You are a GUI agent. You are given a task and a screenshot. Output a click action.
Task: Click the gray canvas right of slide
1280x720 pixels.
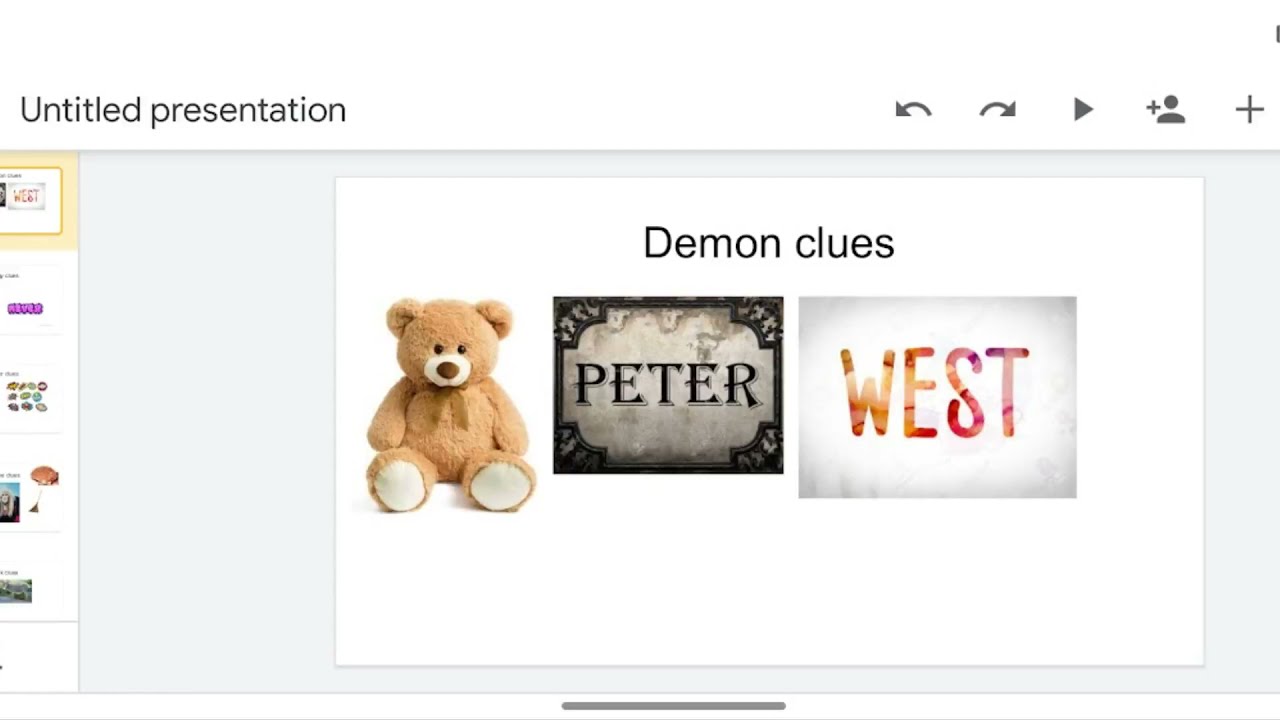tap(1241, 420)
